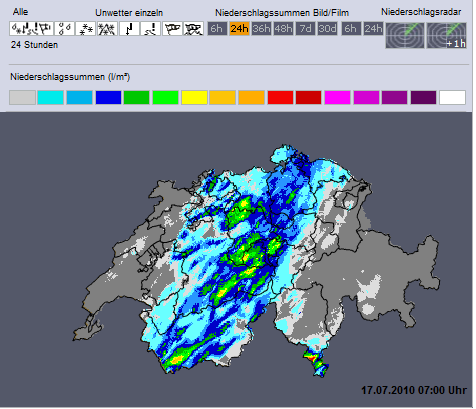Play the 24h precipitation film
This screenshot has width=476, height=409.
coord(373,29)
